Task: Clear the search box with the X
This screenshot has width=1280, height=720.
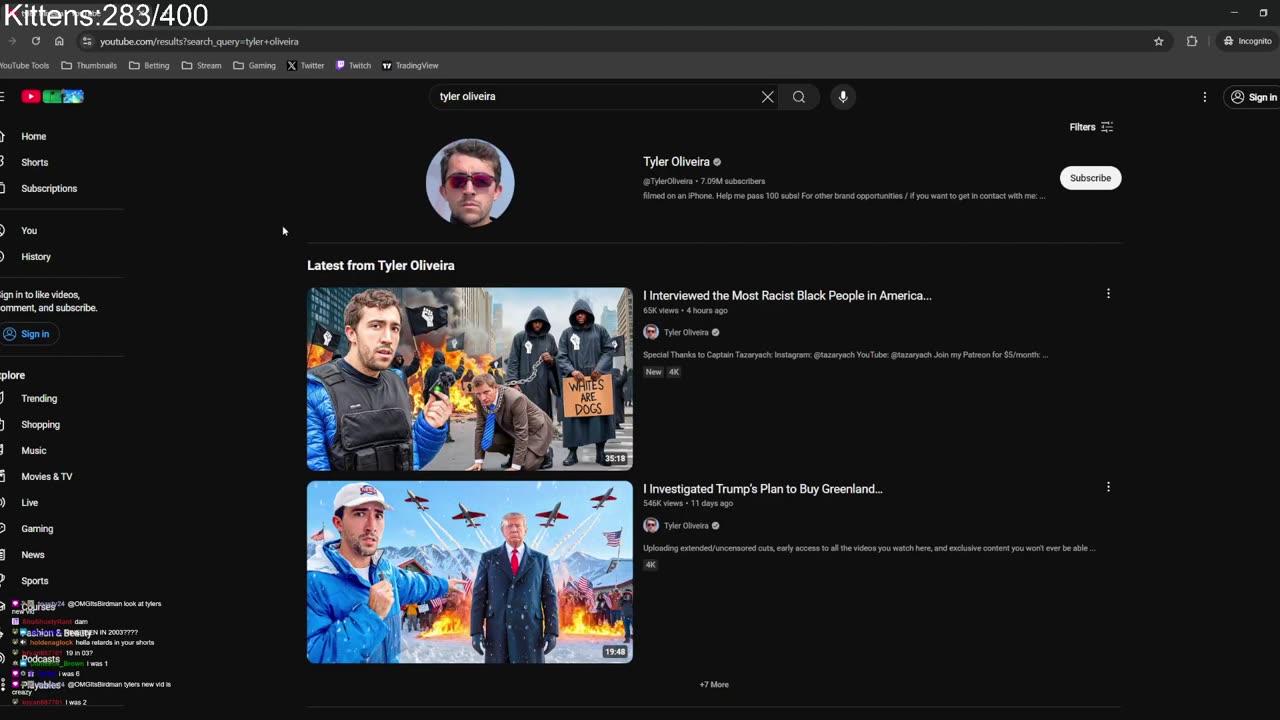Action: [767, 97]
